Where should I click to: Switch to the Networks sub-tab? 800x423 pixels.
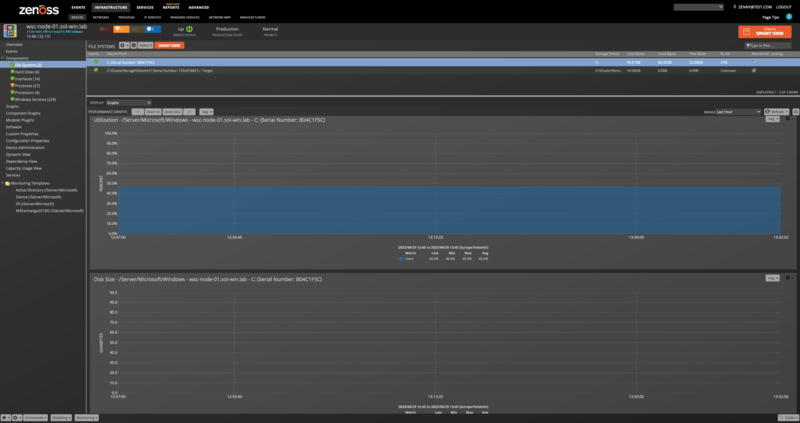tap(101, 17)
